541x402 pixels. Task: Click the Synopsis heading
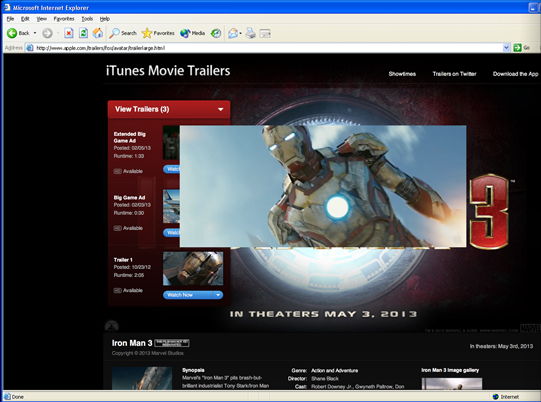point(193,370)
